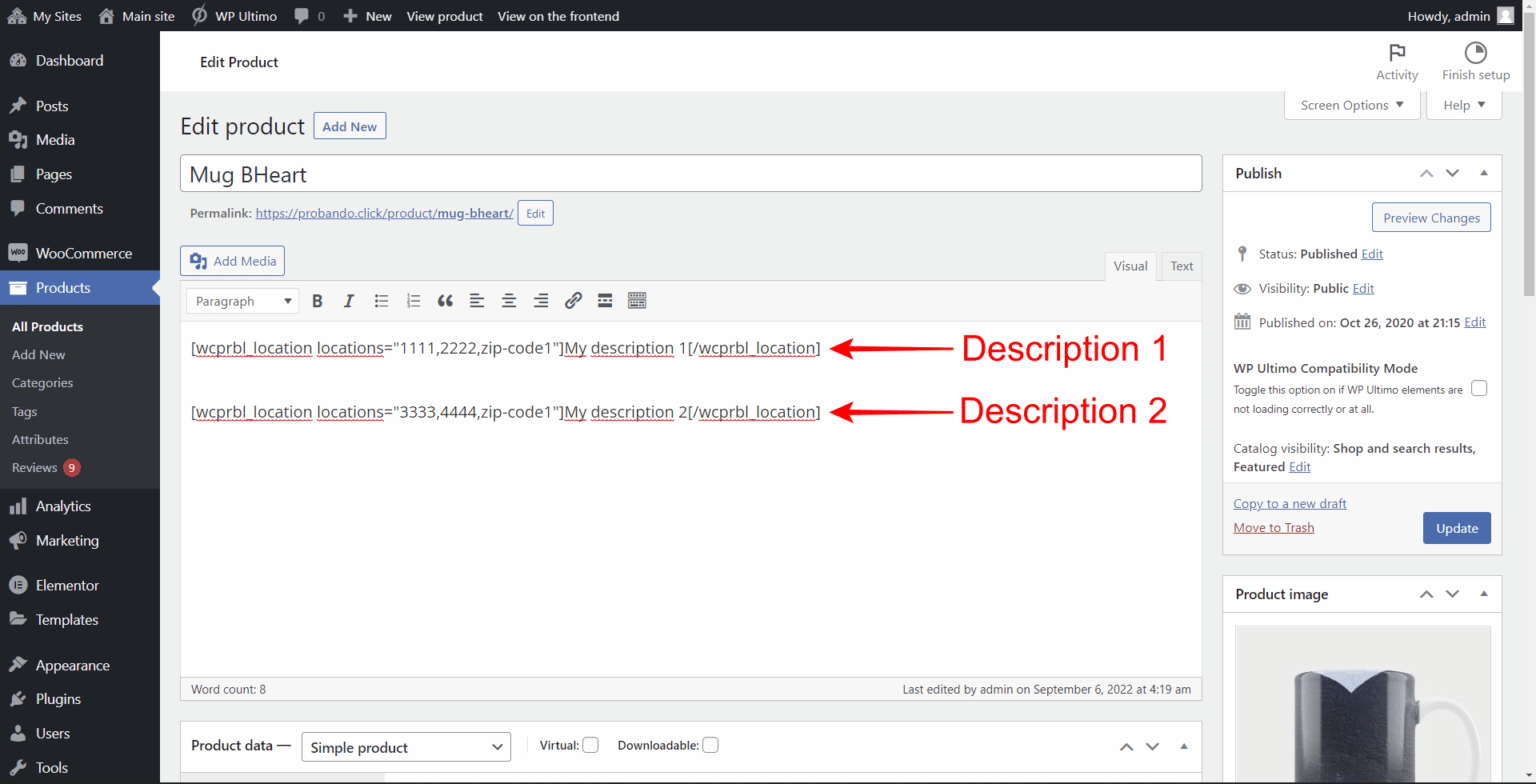This screenshot has height=784, width=1536.
Task: Insert a bulleted list
Action: 381,300
